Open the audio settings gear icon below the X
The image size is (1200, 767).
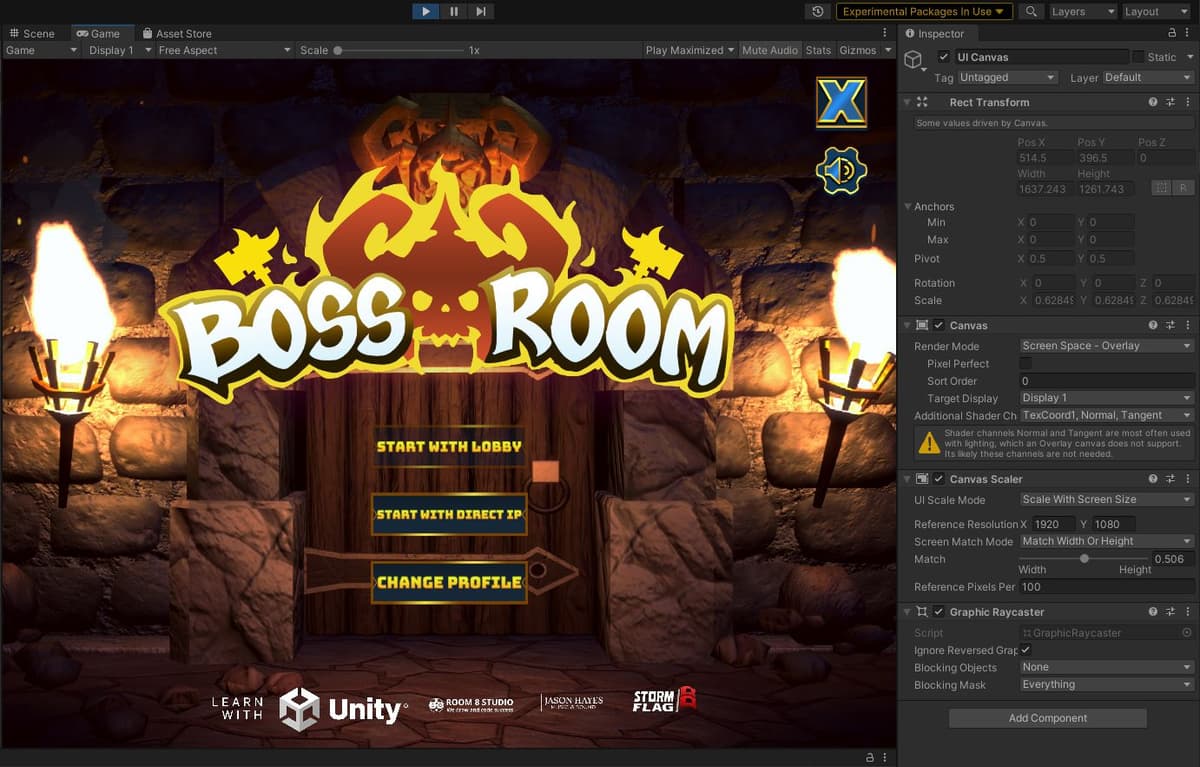point(840,170)
